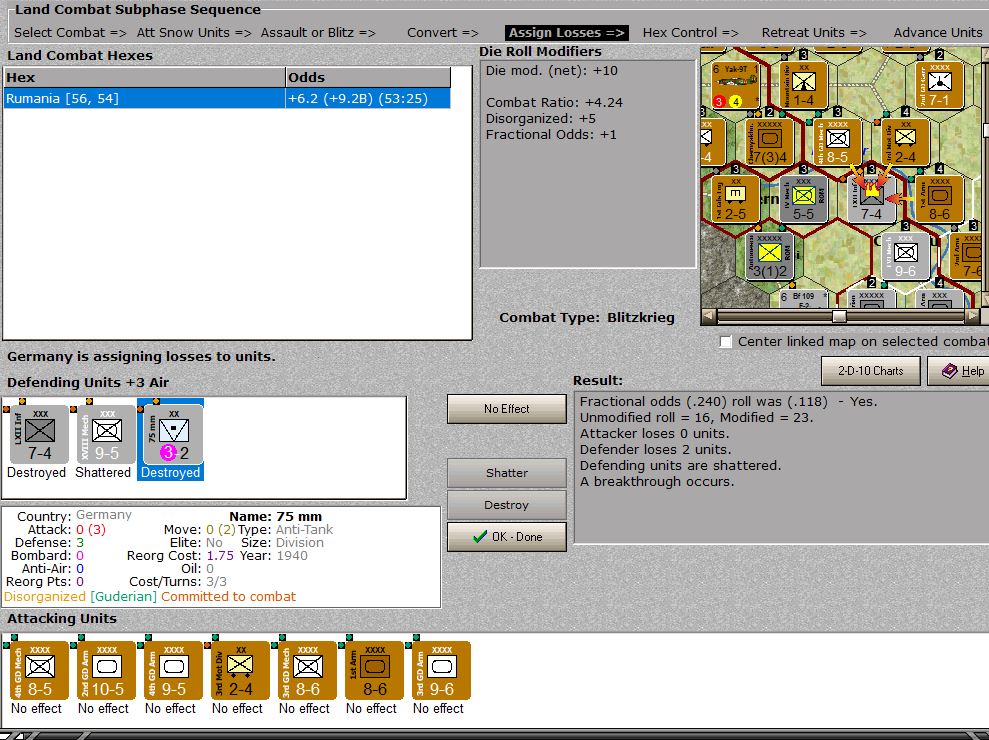Click the 'Combat Ratio: +4.24' modifier line
The image size is (989, 740).
[554, 103]
